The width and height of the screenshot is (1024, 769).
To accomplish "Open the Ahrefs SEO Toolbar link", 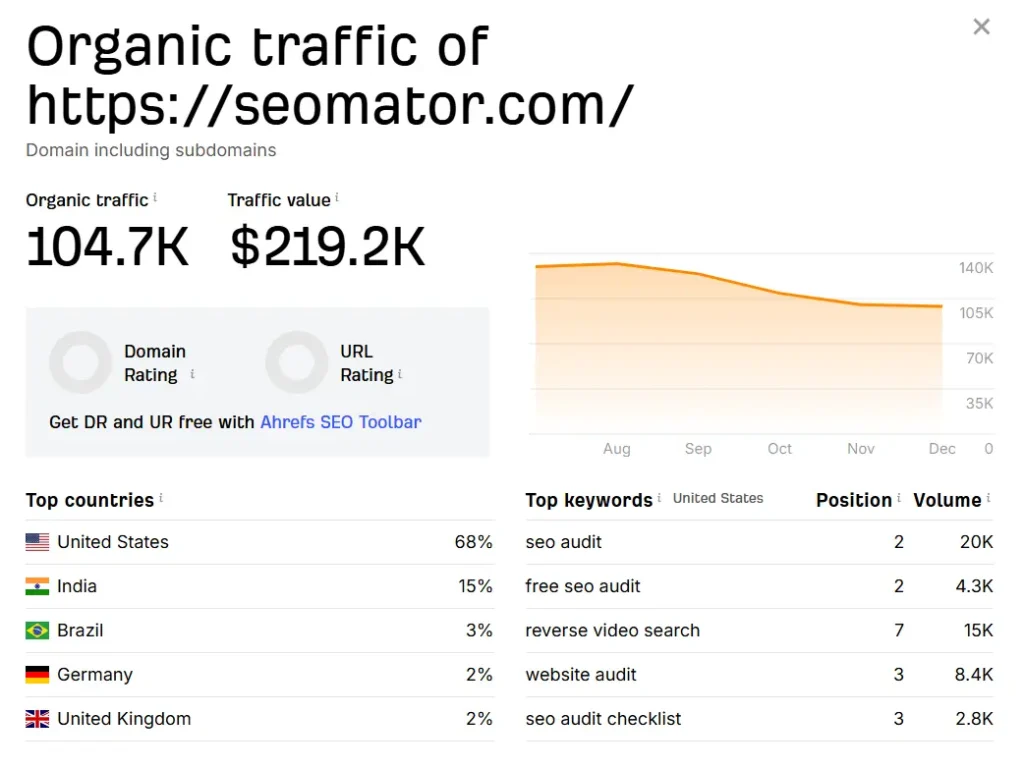I will point(339,422).
